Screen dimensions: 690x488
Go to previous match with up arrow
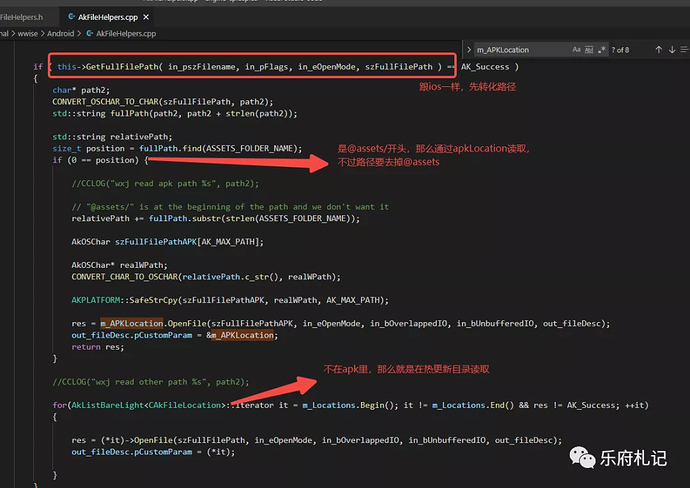658,50
